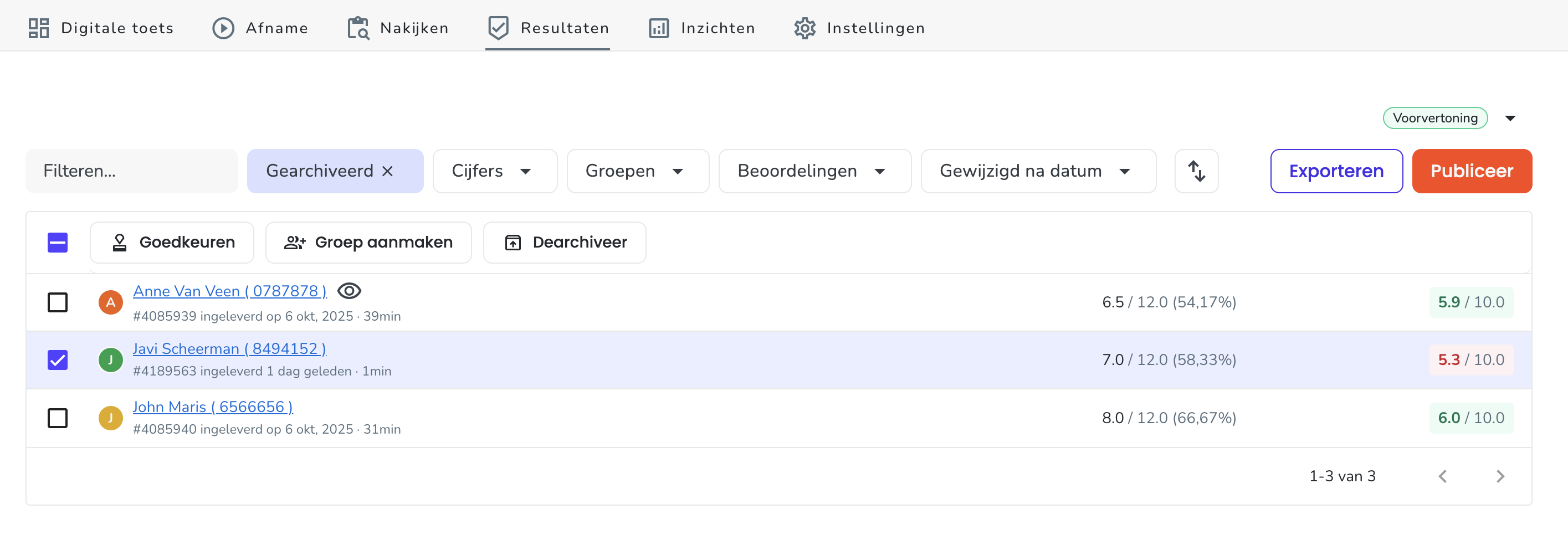Open the John Maris (6566656) link
1568x535 pixels.
tap(213, 407)
